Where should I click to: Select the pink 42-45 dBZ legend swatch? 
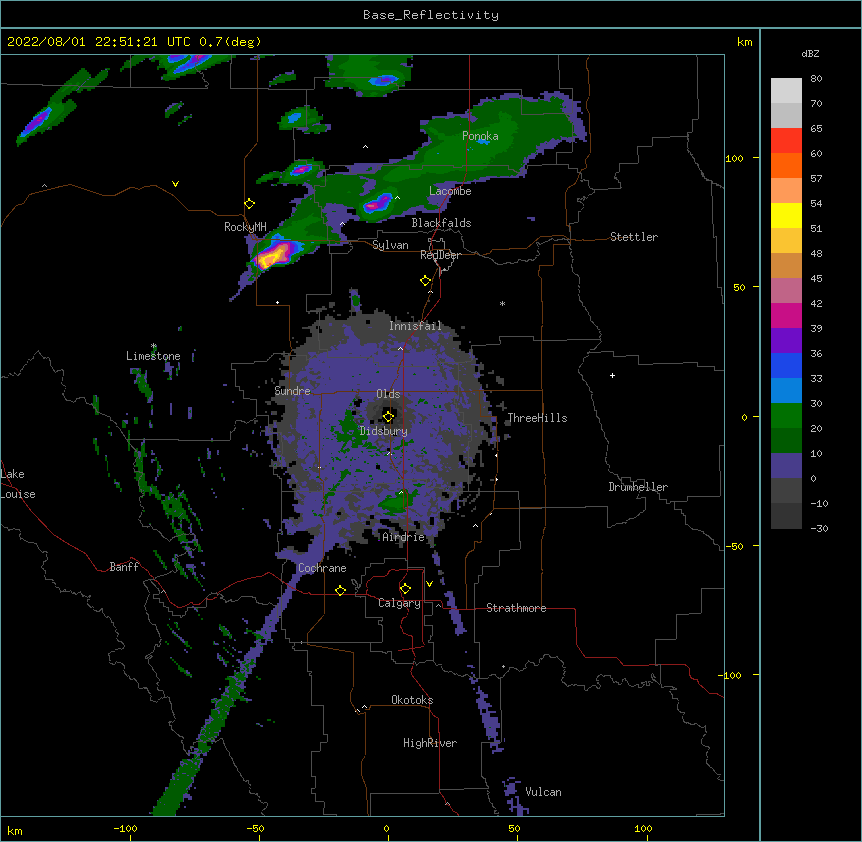coord(786,291)
